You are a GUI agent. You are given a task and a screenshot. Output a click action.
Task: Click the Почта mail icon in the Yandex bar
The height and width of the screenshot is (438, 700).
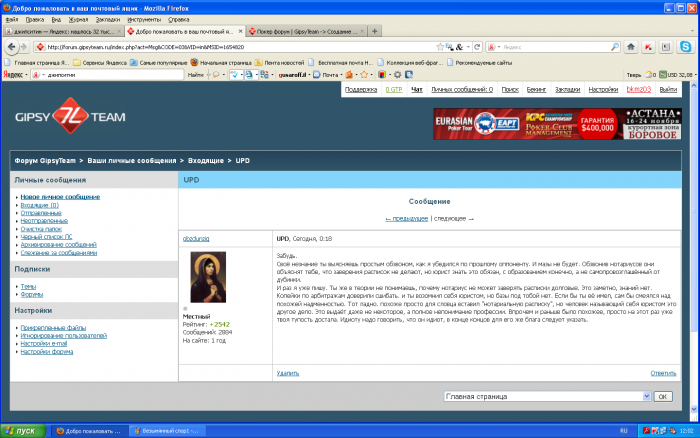pyautogui.click(x=317, y=75)
